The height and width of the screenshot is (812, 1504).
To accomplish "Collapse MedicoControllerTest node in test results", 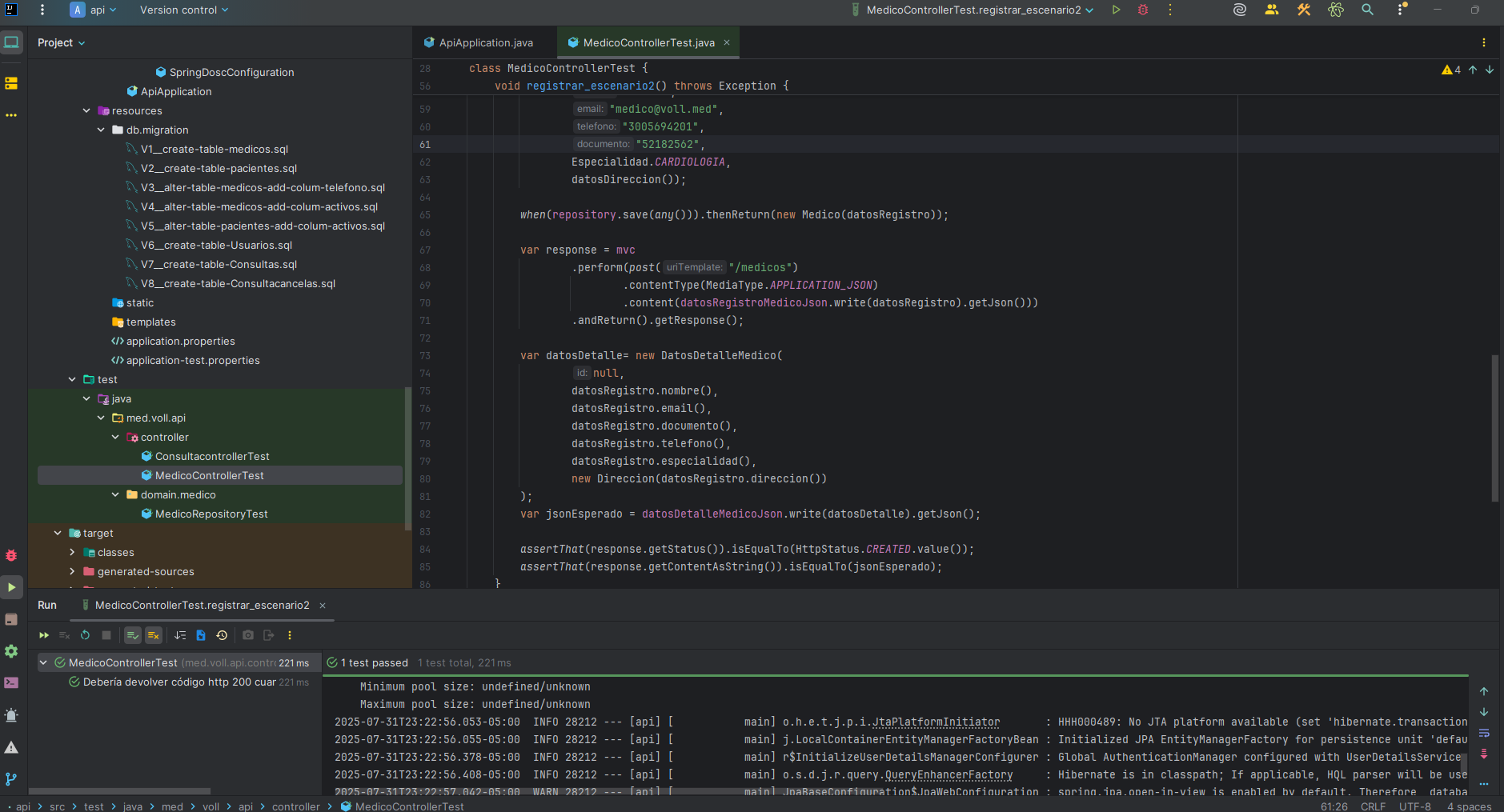I will [x=43, y=662].
